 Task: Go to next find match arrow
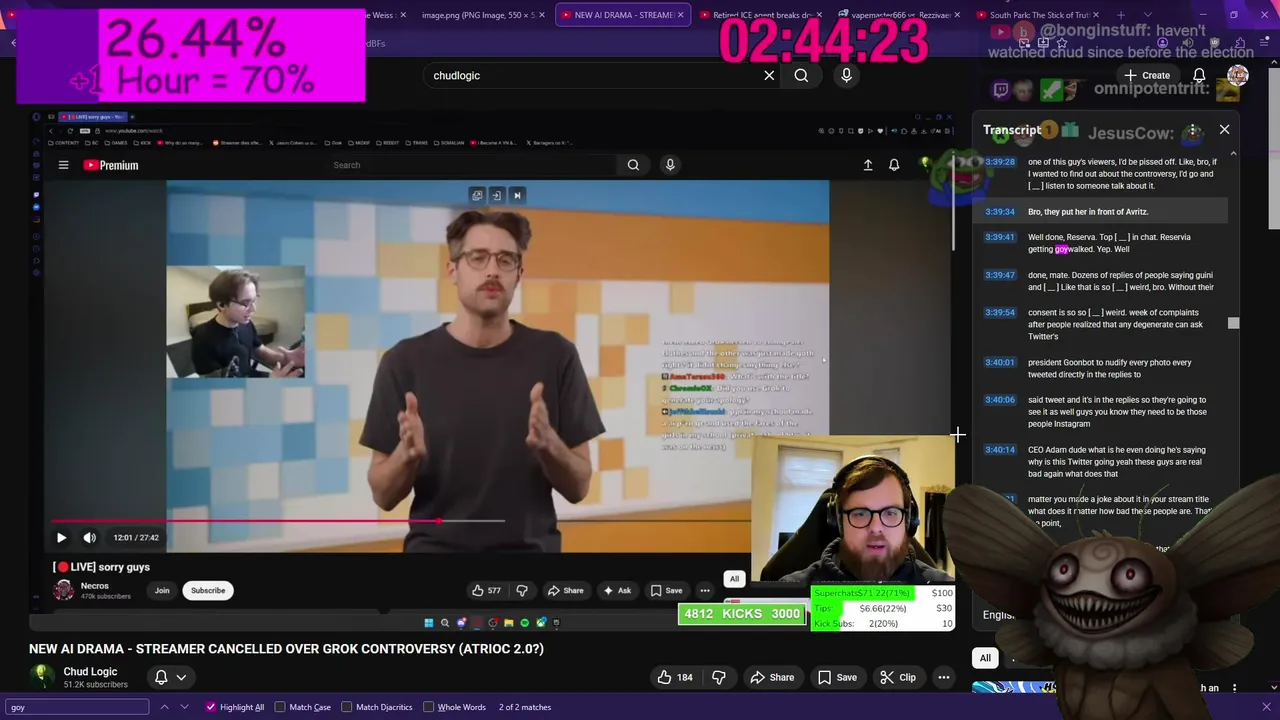pyautogui.click(x=185, y=707)
